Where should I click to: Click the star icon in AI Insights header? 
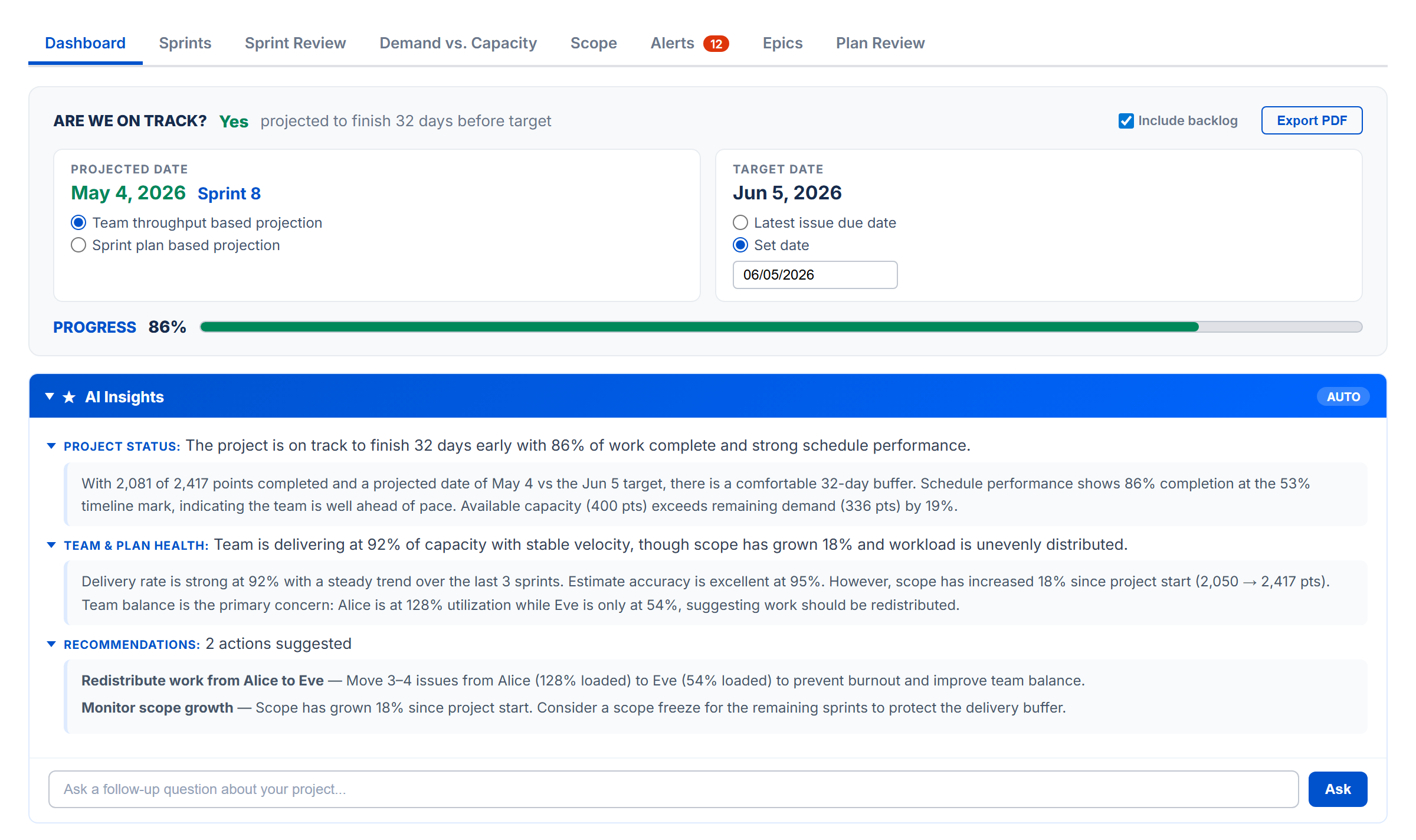coord(69,396)
